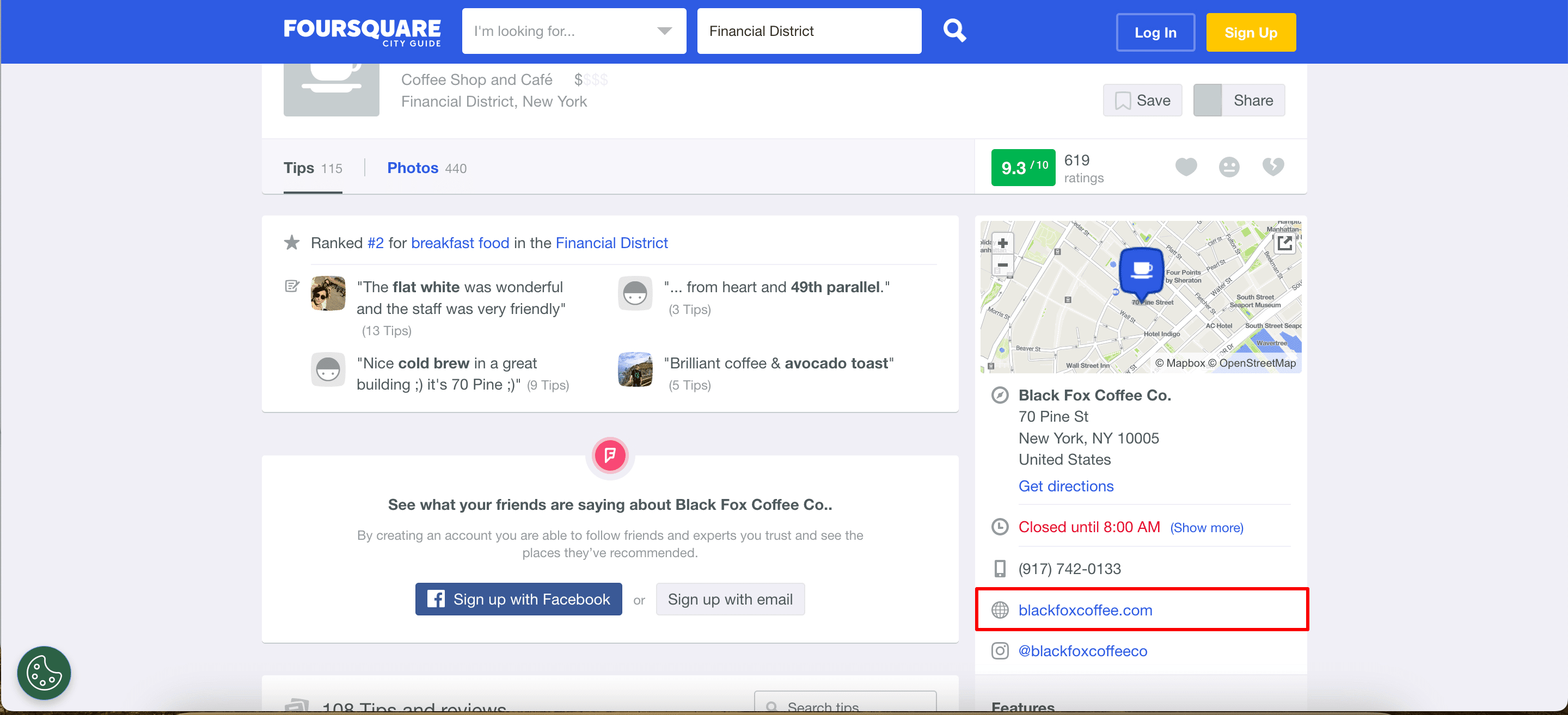This screenshot has height=715, width=1568.
Task: Open the cookie preferences button
Action: 44,673
